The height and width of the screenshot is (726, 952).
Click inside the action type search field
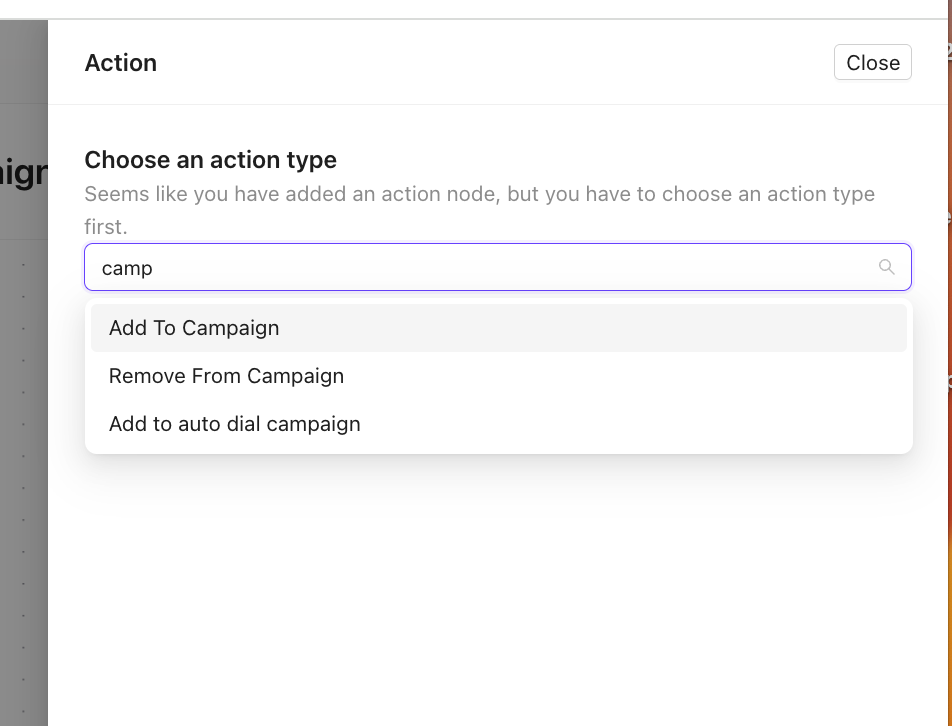pyautogui.click(x=400, y=267)
